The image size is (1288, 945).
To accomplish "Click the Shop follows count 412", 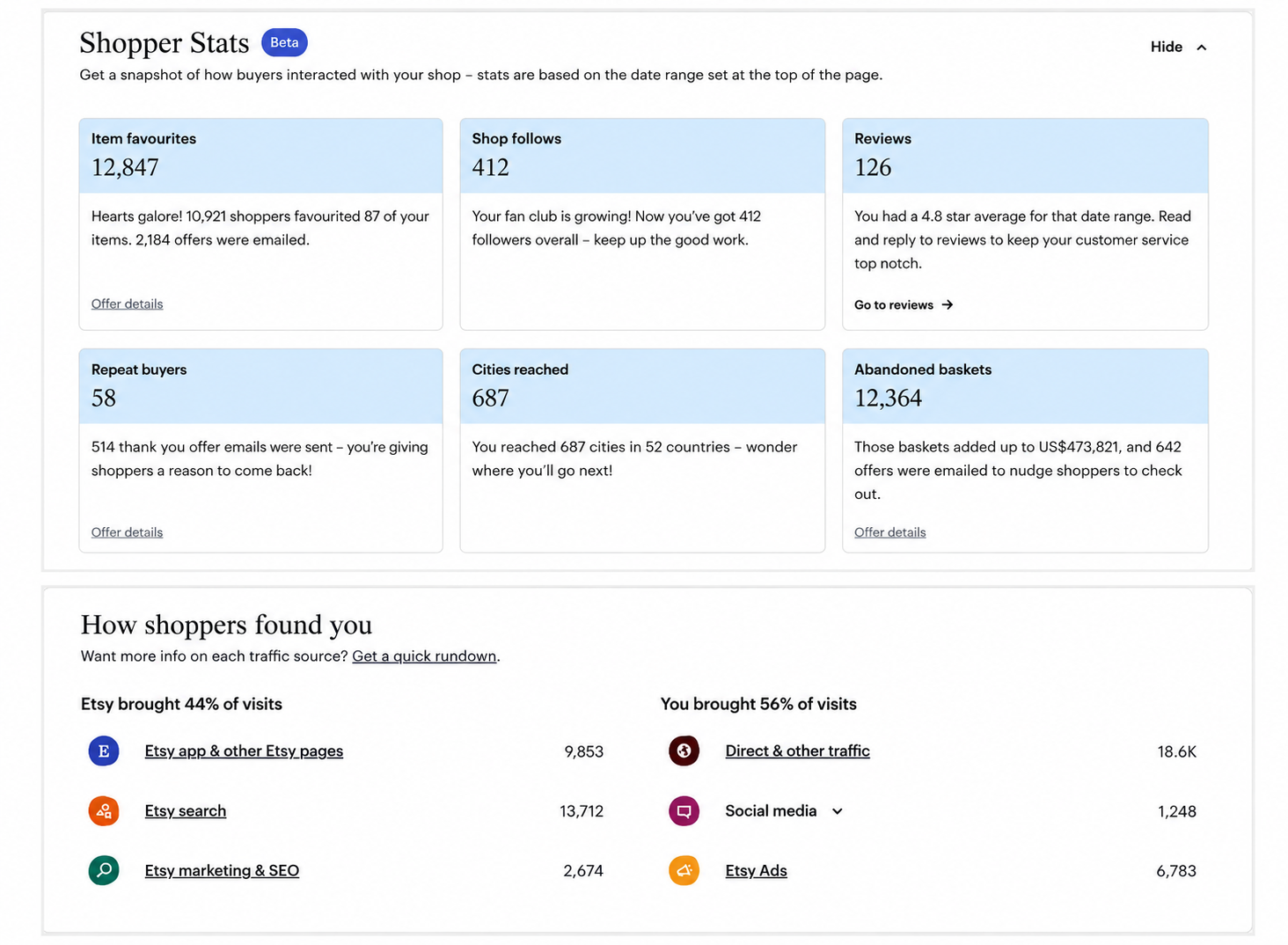I will [490, 167].
